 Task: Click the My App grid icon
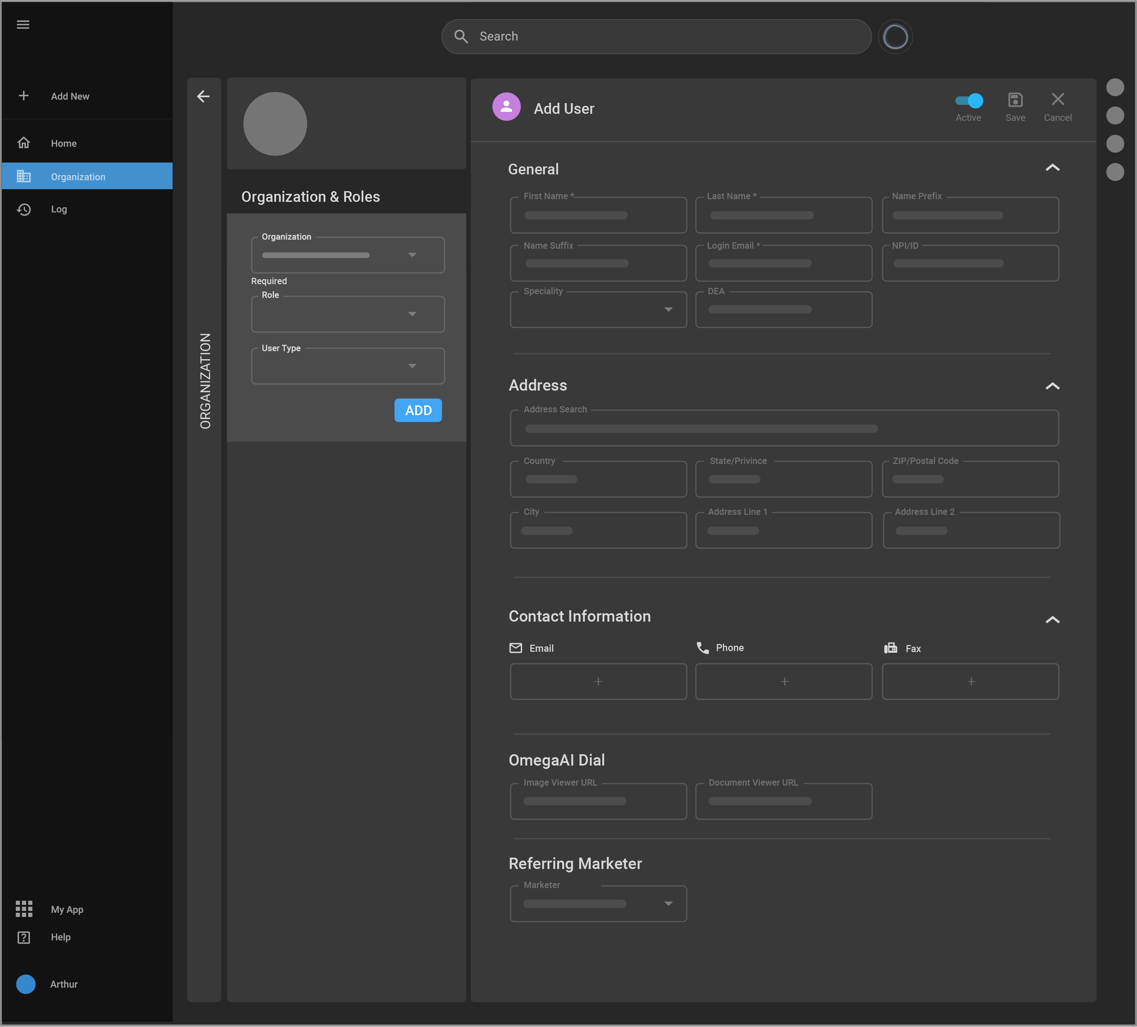24,909
